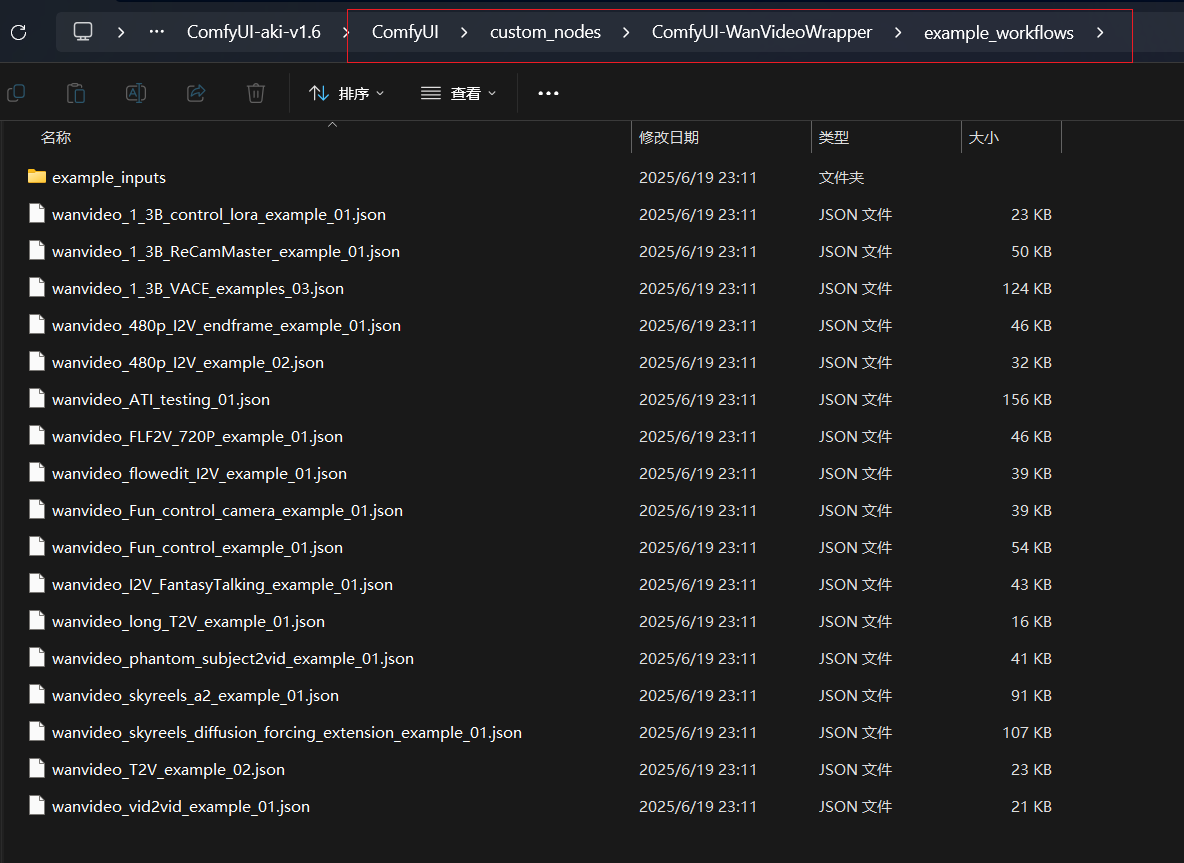The width and height of the screenshot is (1184, 863).
Task: Select wanvideo_Fun_control_example_01.json
Action: [197, 547]
